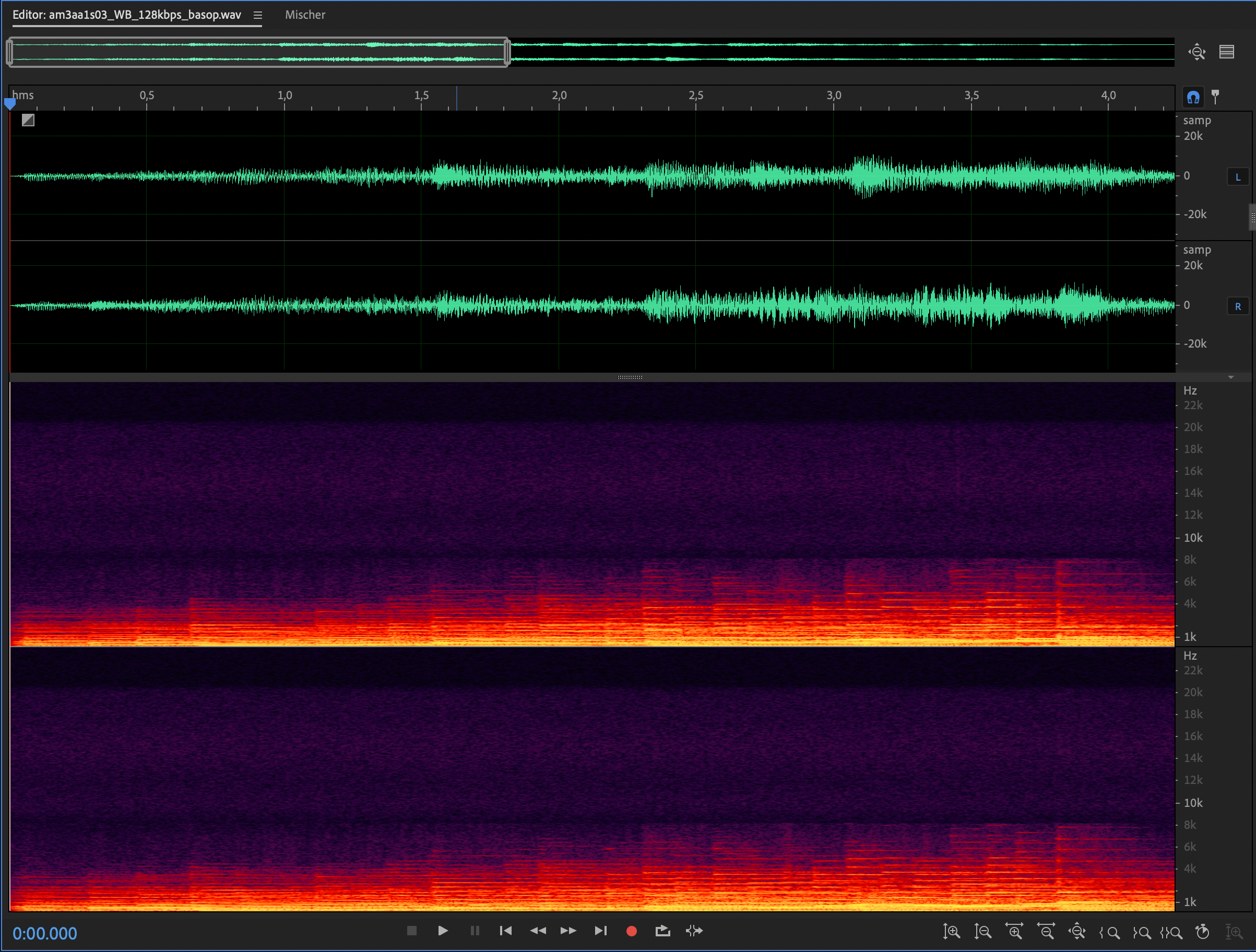The height and width of the screenshot is (952, 1256).
Task: Click Zoom Out Full magnifier icon
Action: tap(1076, 932)
